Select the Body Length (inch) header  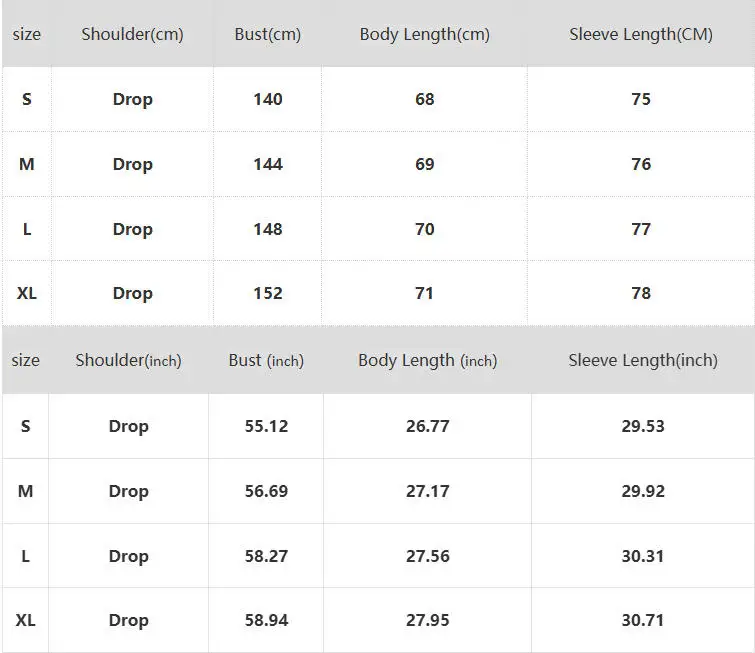point(428,360)
